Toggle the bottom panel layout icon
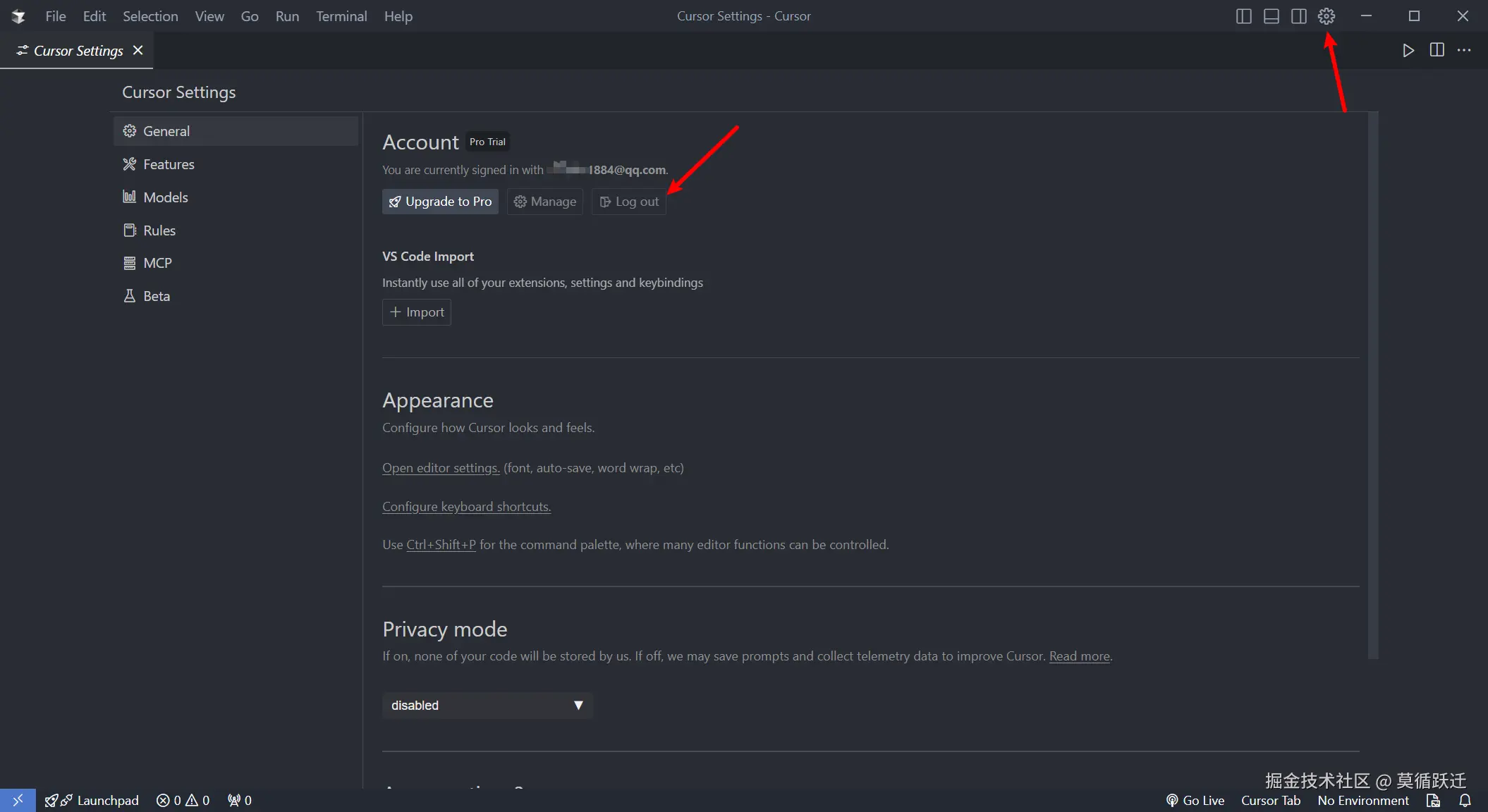This screenshot has width=1488, height=812. (x=1271, y=16)
